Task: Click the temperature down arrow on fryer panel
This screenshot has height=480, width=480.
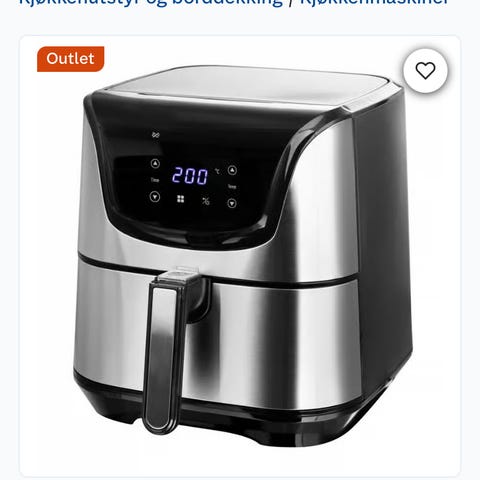Action: (232, 203)
